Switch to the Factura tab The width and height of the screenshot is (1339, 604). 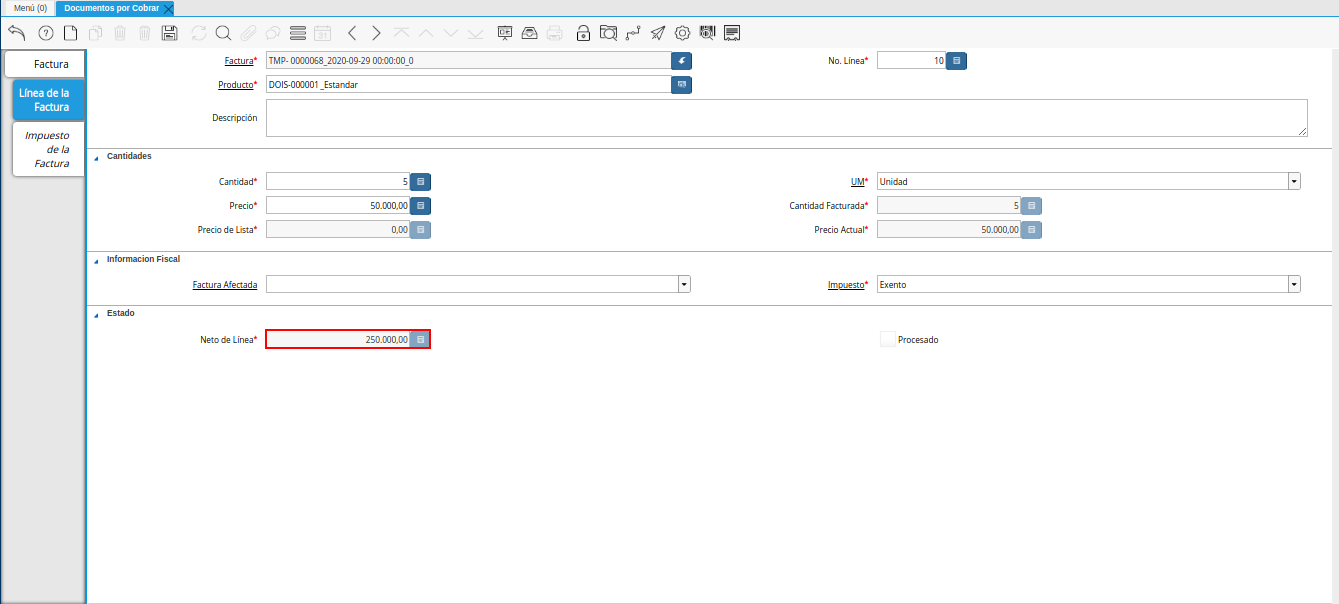click(45, 64)
